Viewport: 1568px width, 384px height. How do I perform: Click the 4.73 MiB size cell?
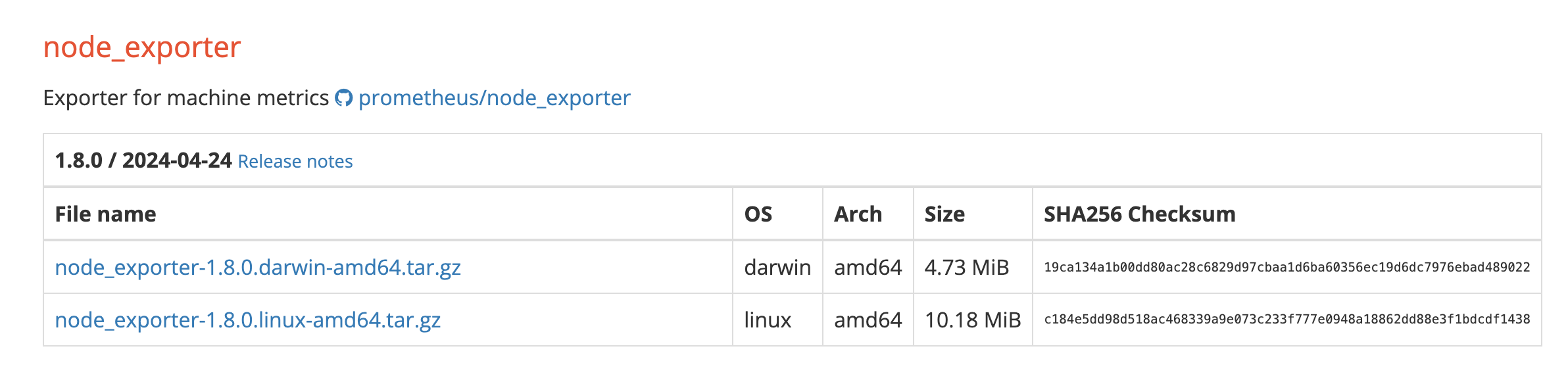[x=967, y=267]
